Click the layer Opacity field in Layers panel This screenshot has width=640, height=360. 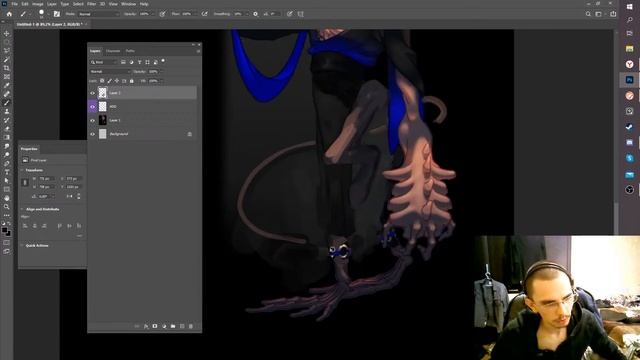tap(153, 71)
